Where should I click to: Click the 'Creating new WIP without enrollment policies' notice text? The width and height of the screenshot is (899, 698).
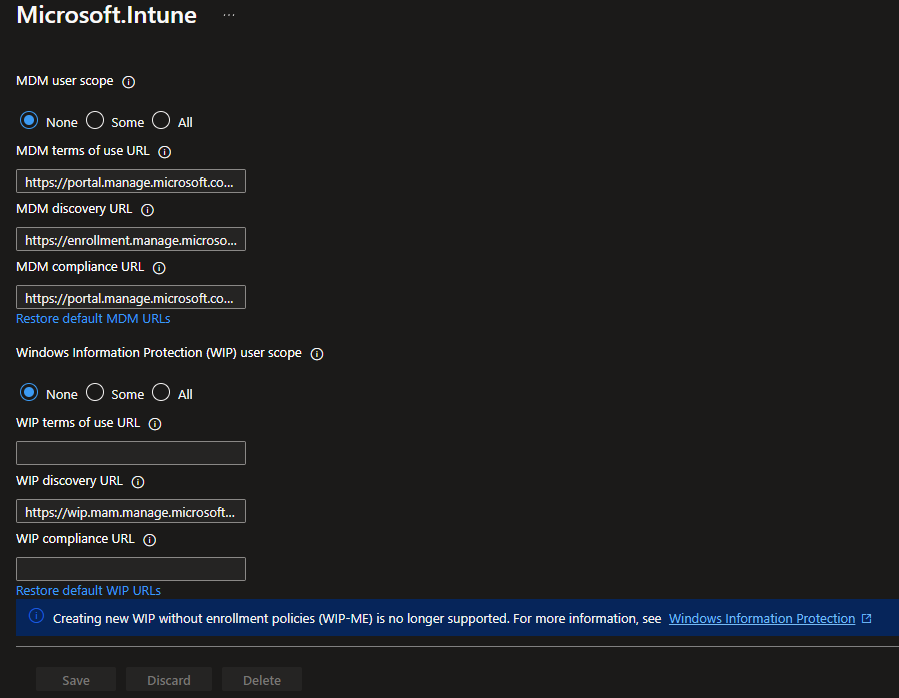pyautogui.click(x=357, y=618)
